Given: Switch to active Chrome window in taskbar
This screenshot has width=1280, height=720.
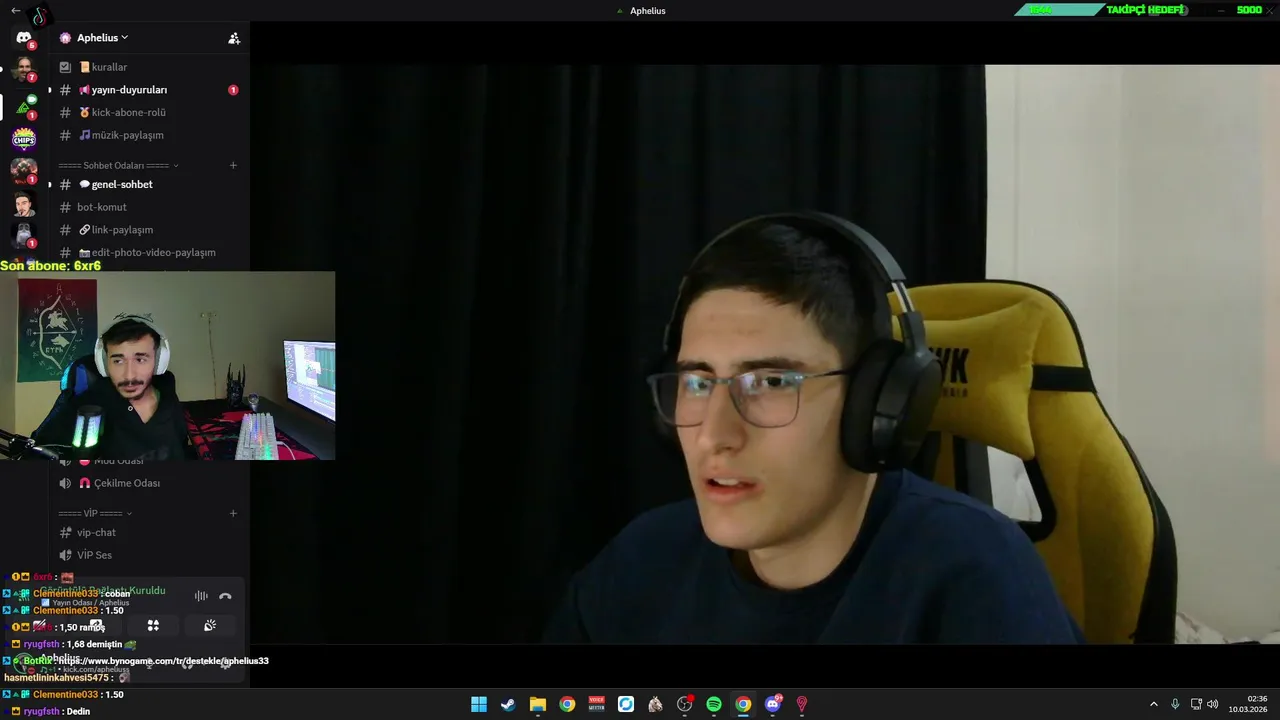Looking at the screenshot, I should click(743, 704).
